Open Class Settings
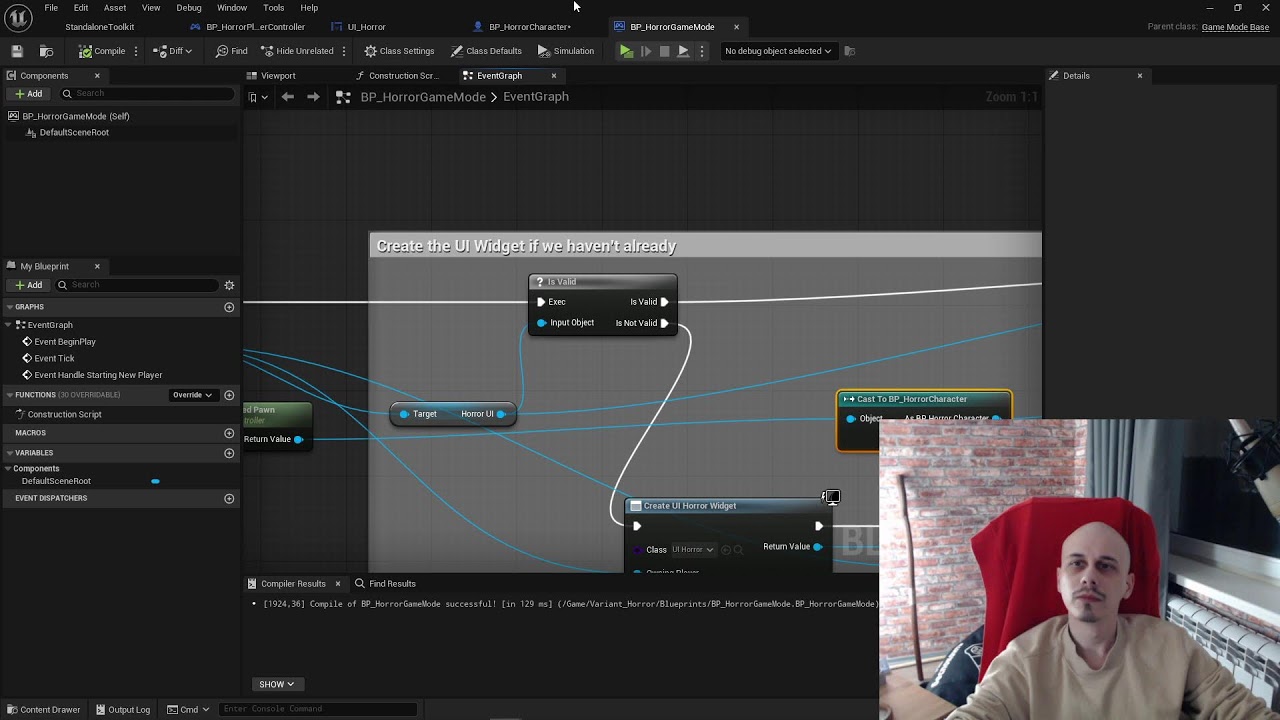Screen dimensions: 1280x720 pyautogui.click(x=399, y=51)
